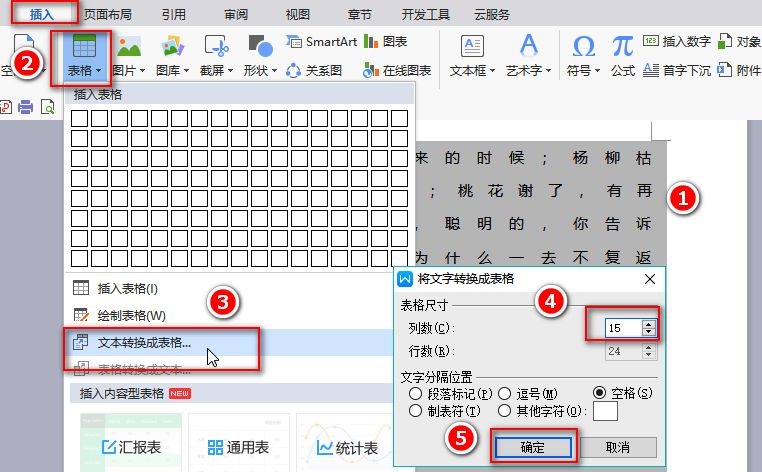This screenshot has height=472, width=762.
Task: Switch to the 页面布局 ribbon tab
Action: click(x=107, y=14)
